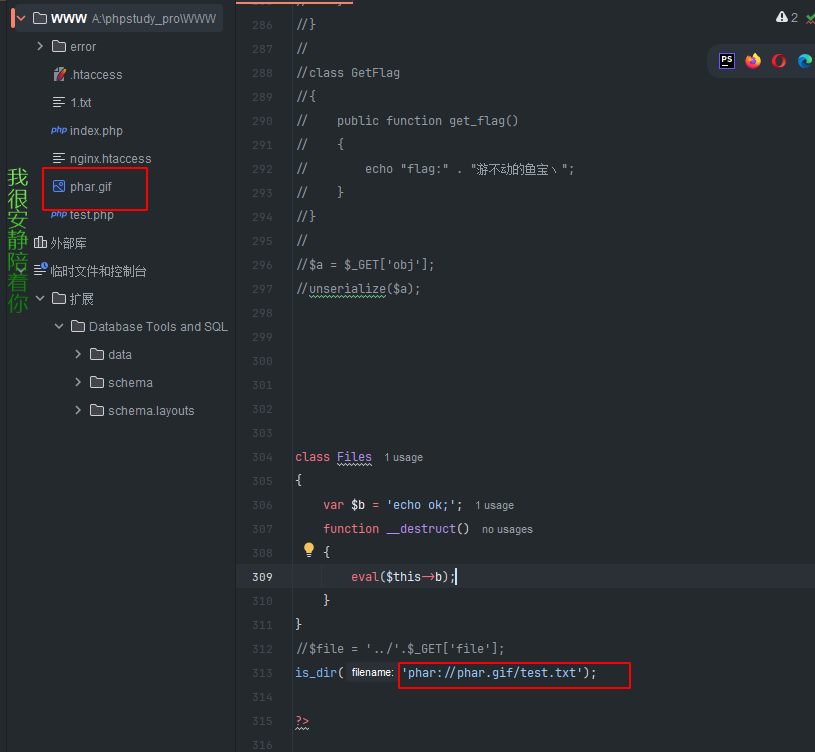Select the nginx.htaccess file
Image resolution: width=815 pixels, height=752 pixels.
pos(110,159)
